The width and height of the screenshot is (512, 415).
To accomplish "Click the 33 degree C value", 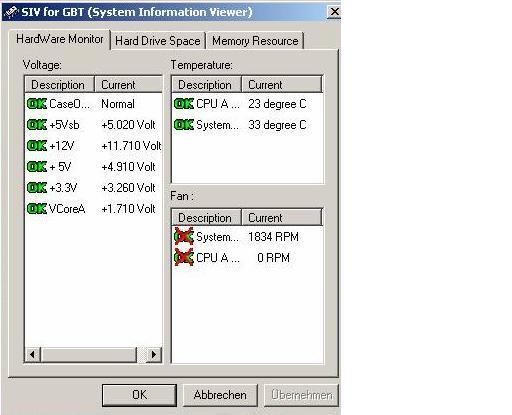I will [x=277, y=125].
